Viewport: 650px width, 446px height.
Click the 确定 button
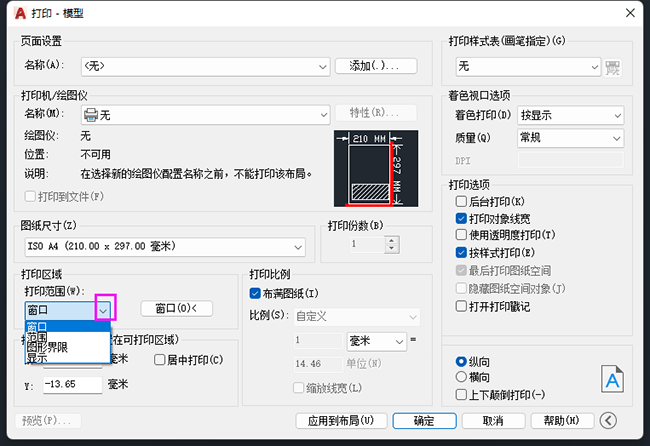tap(424, 421)
